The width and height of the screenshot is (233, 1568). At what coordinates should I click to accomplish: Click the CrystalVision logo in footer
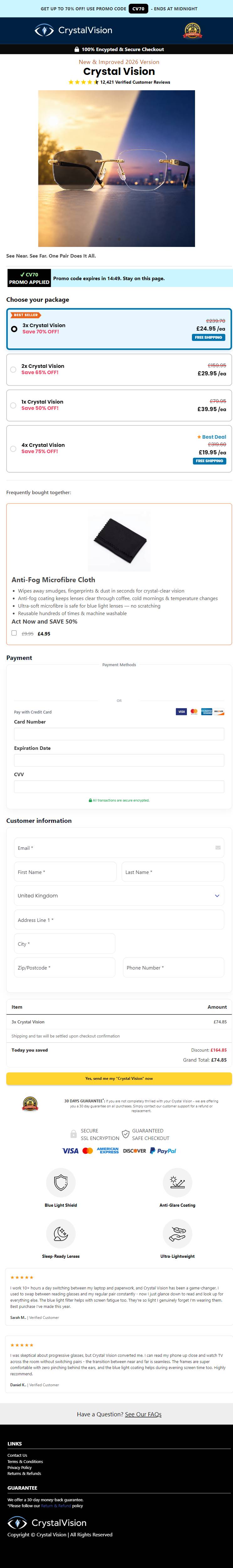tap(47, 1523)
